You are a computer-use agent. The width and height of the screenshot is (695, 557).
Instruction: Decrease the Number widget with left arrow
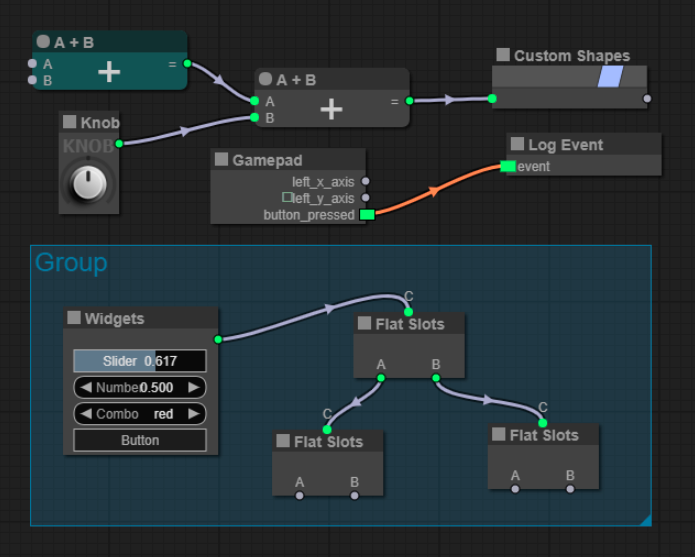[85, 387]
